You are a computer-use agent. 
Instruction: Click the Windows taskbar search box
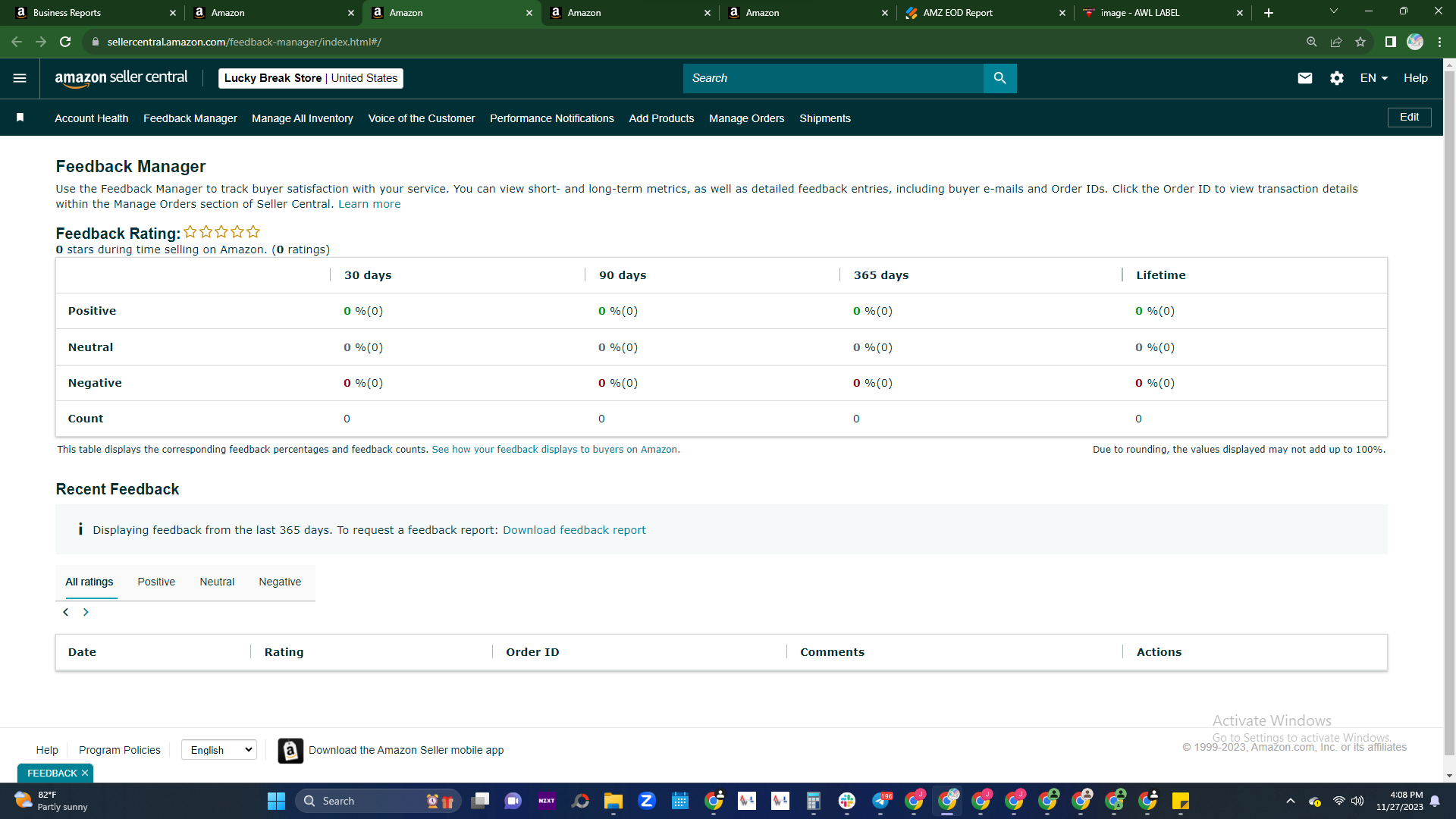378,801
